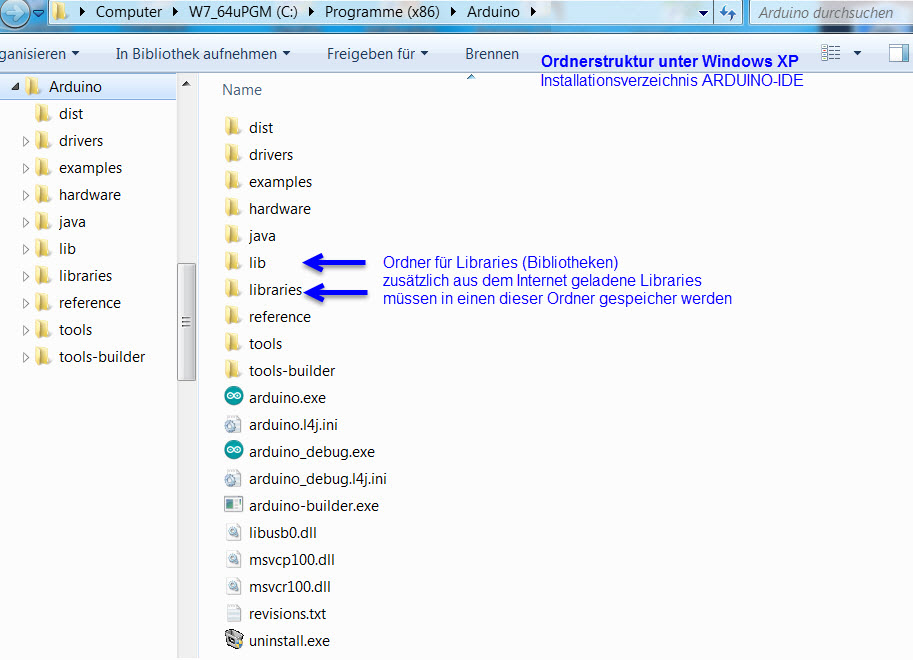The image size is (913, 660).
Task: Select the examples folder icon in file list
Action: 233,181
